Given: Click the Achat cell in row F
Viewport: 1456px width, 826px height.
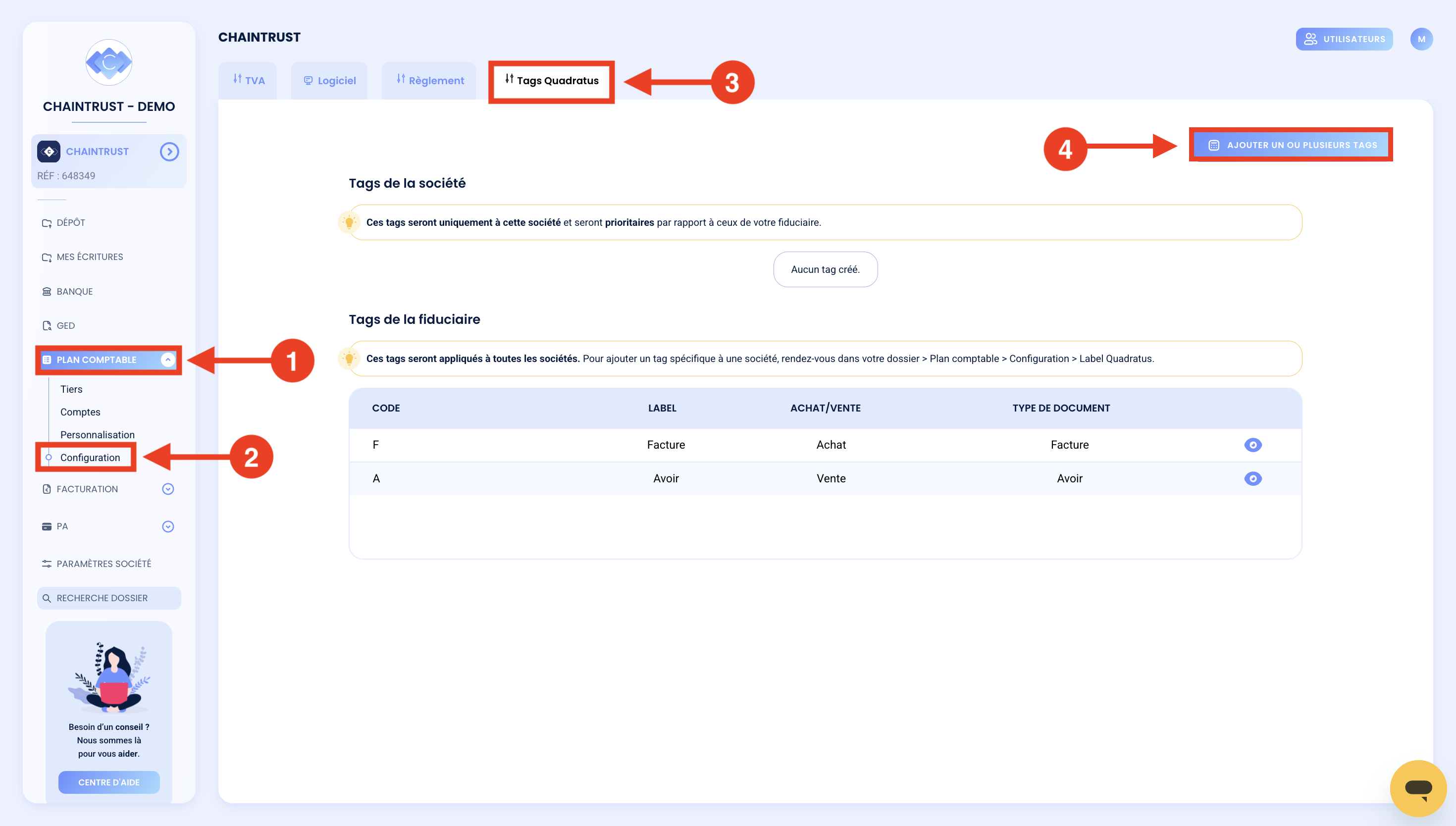Looking at the screenshot, I should point(831,445).
